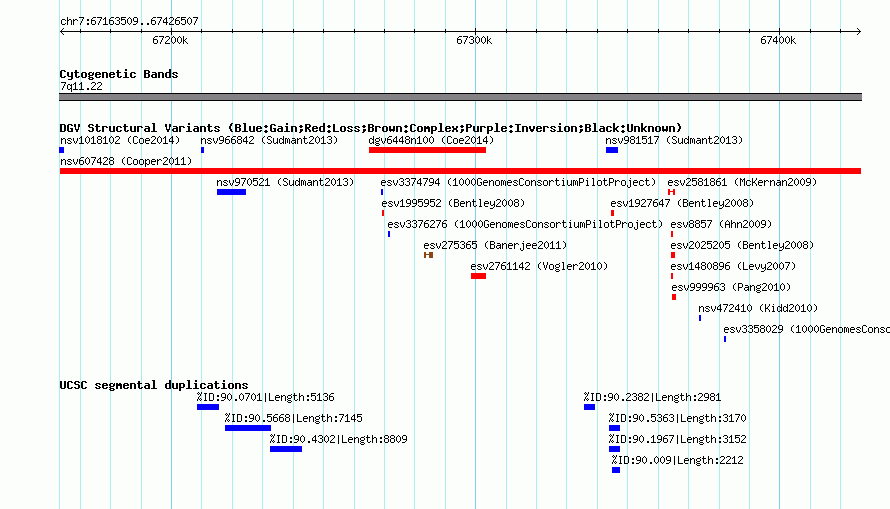
Task: Click the %ID:90.5363 Length:3170 duplication bar
Action: coord(614,428)
